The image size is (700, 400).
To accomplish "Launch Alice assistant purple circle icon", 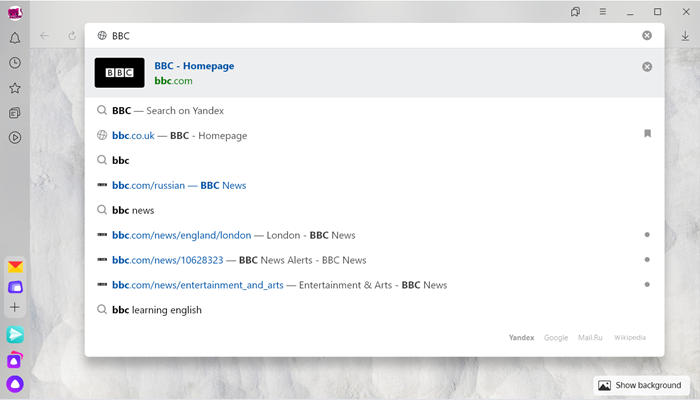I will [x=15, y=384].
